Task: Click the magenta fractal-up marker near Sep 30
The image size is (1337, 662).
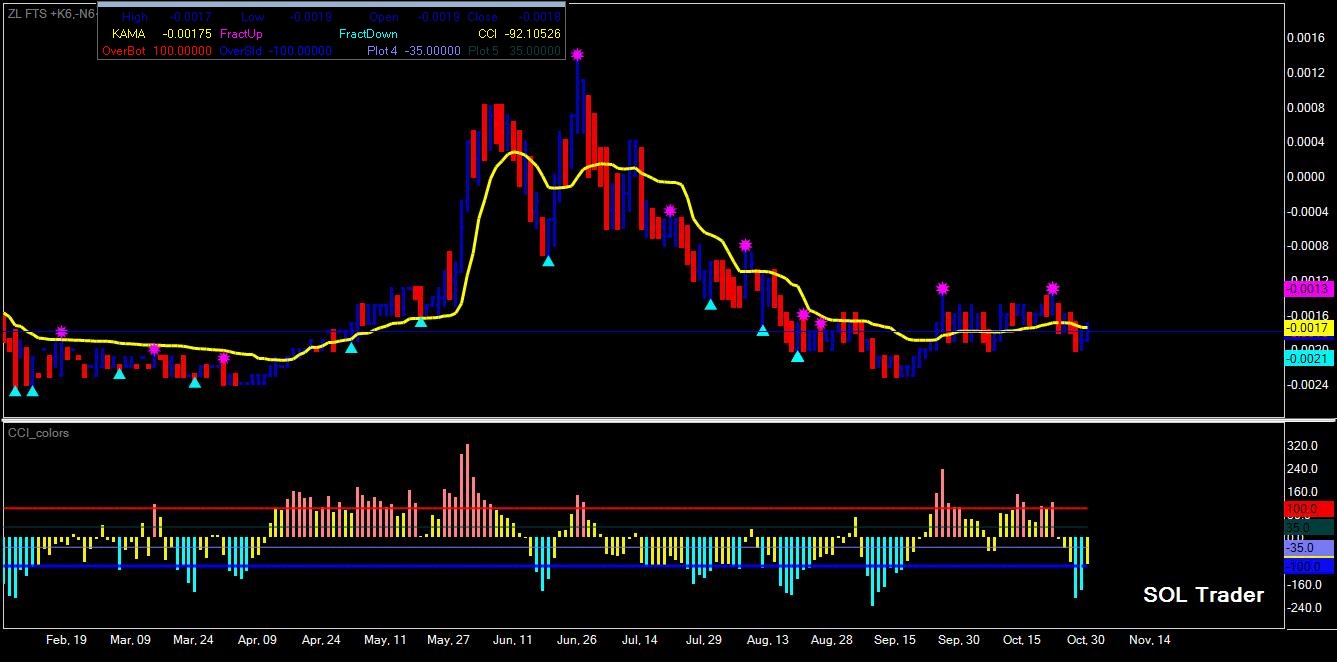Action: coord(942,289)
